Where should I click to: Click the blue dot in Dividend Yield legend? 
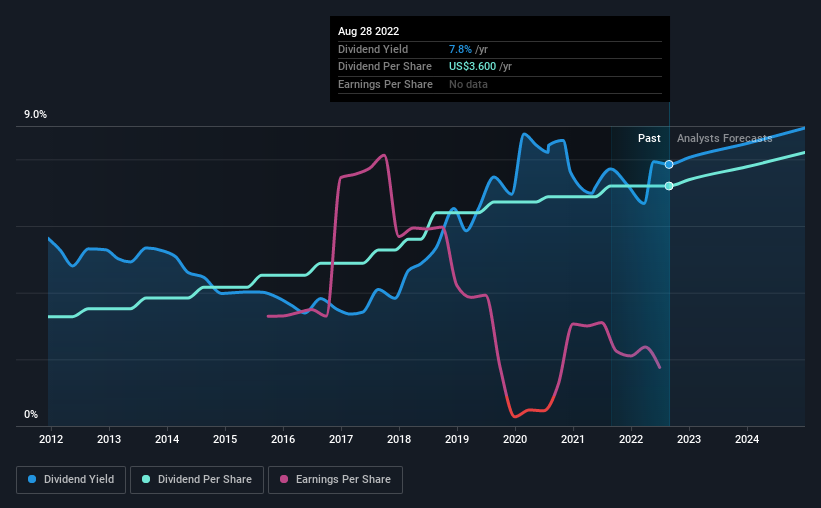coord(32,479)
